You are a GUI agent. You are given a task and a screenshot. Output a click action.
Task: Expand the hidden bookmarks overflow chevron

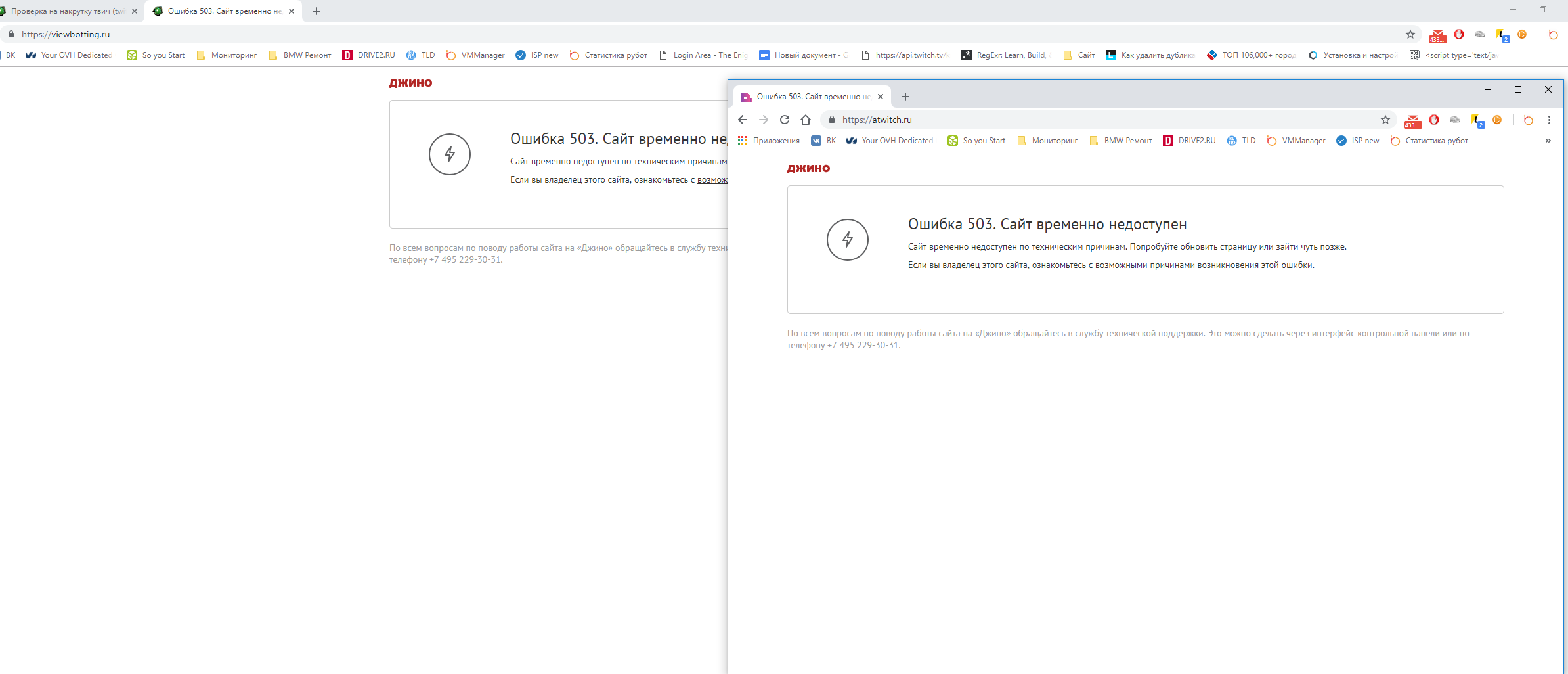coord(1548,141)
